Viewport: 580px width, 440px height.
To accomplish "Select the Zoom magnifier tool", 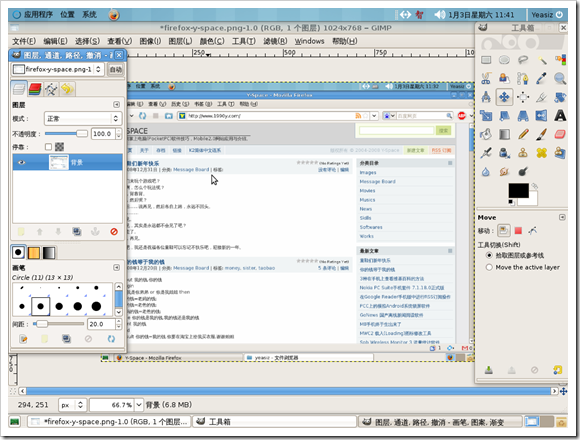I will tap(560, 78).
